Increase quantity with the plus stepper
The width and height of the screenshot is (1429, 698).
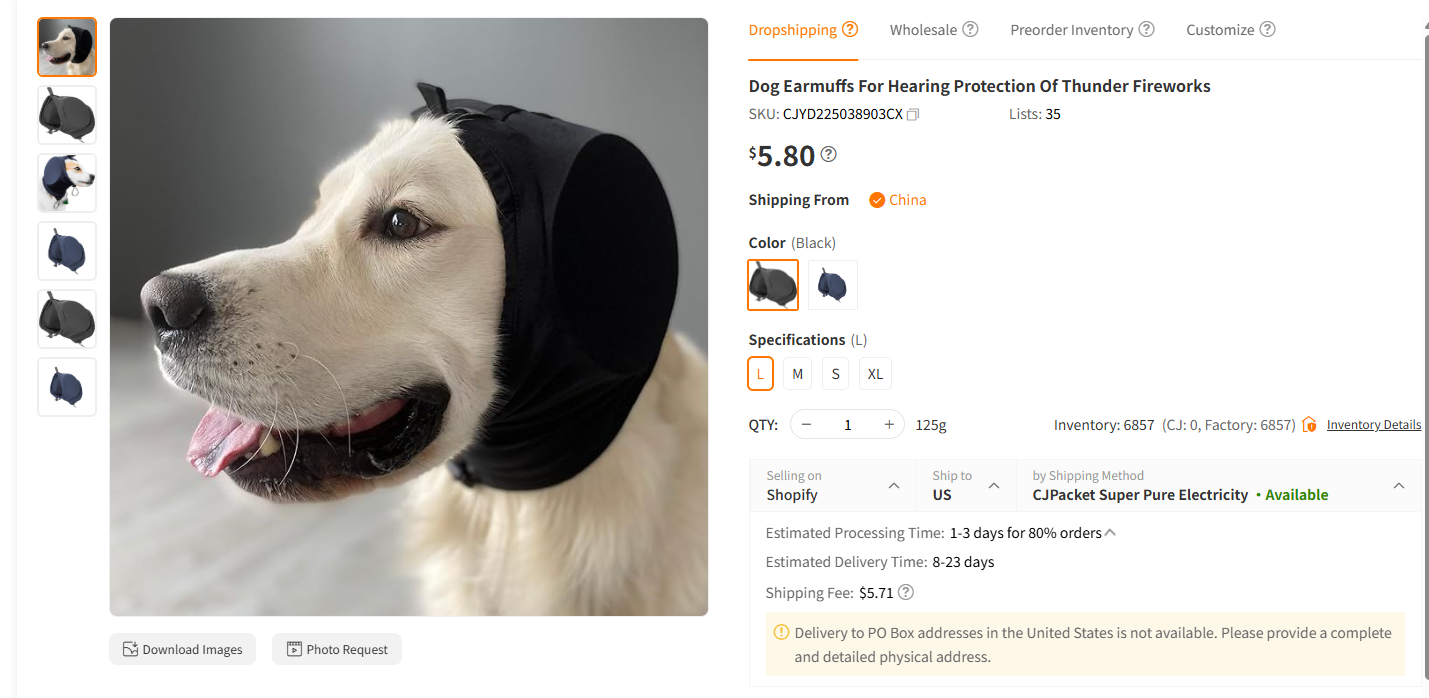pyautogui.click(x=888, y=424)
